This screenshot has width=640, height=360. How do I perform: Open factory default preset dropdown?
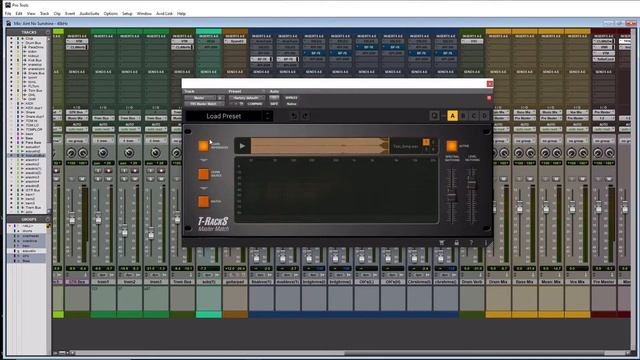pyautogui.click(x=247, y=98)
